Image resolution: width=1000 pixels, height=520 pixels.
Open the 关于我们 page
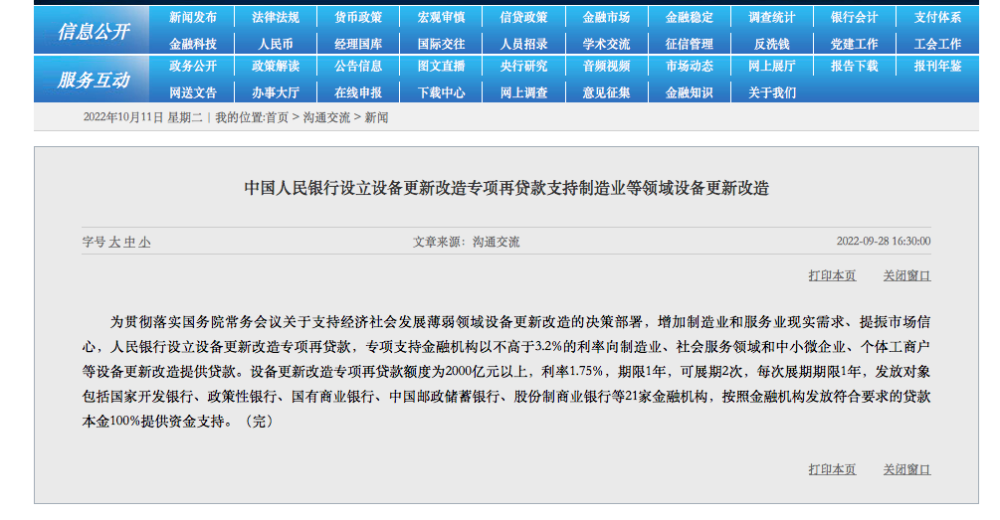(x=772, y=93)
